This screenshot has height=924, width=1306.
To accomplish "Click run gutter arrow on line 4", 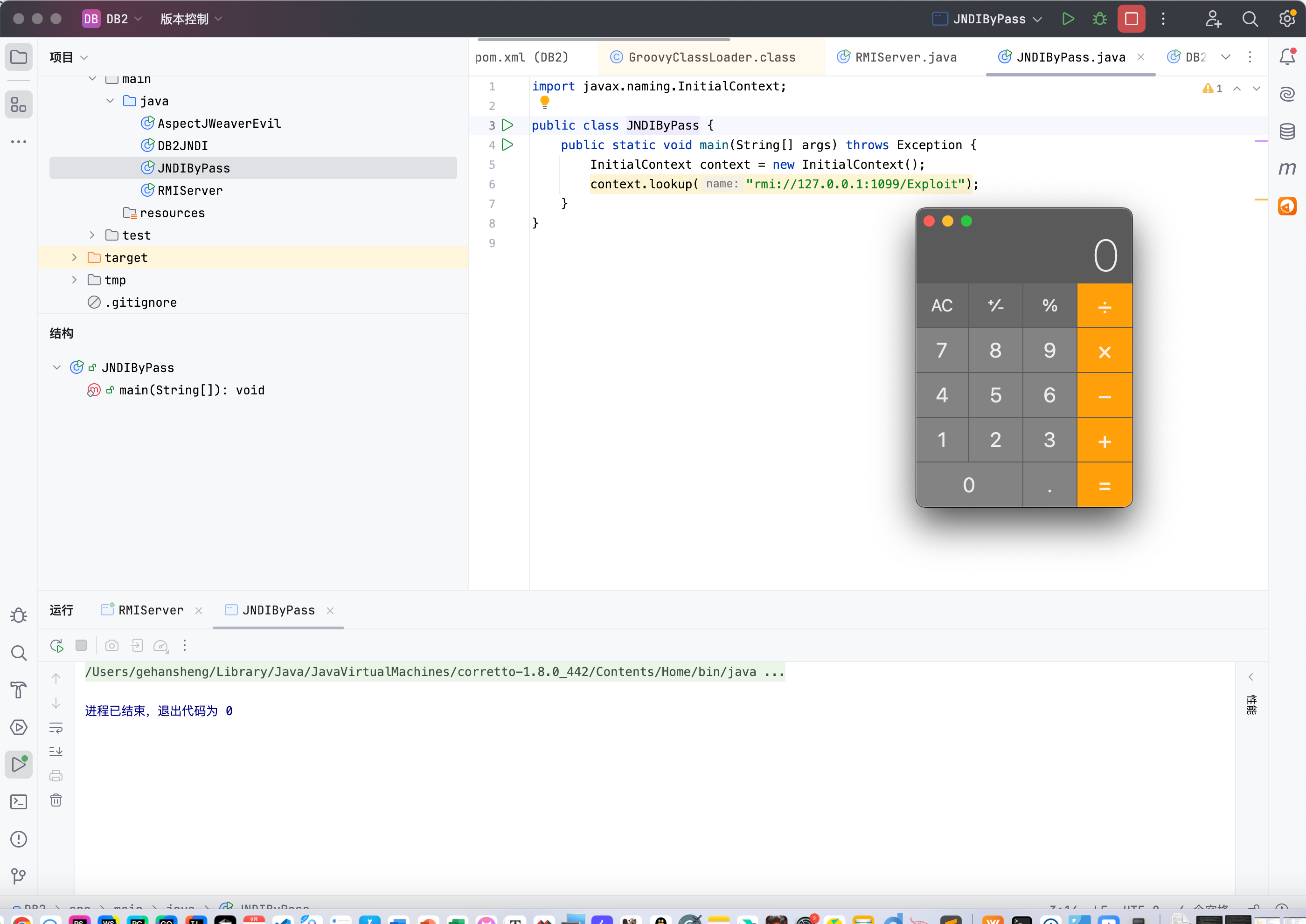I will pyautogui.click(x=507, y=145).
